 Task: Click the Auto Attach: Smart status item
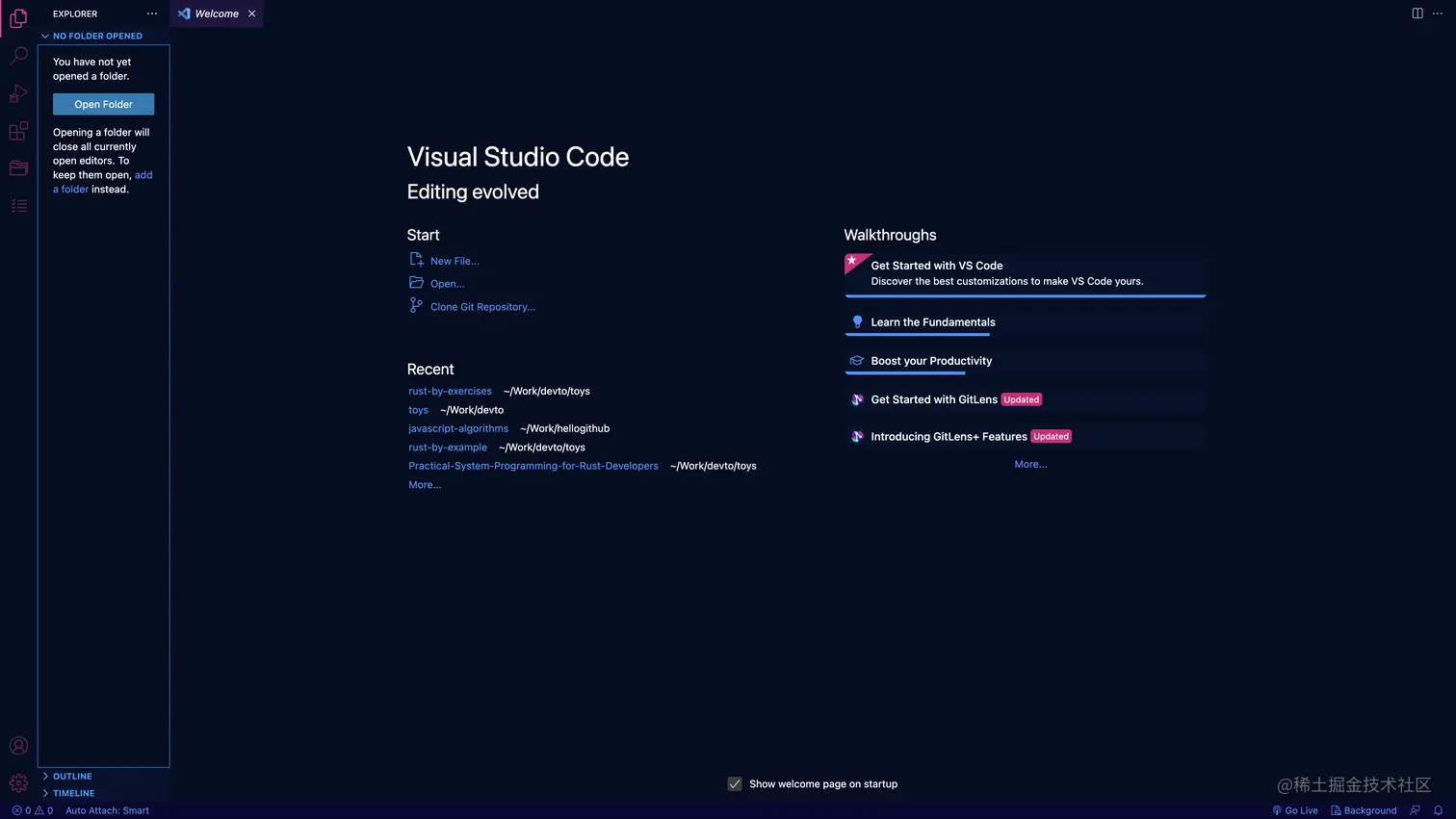coord(107,810)
